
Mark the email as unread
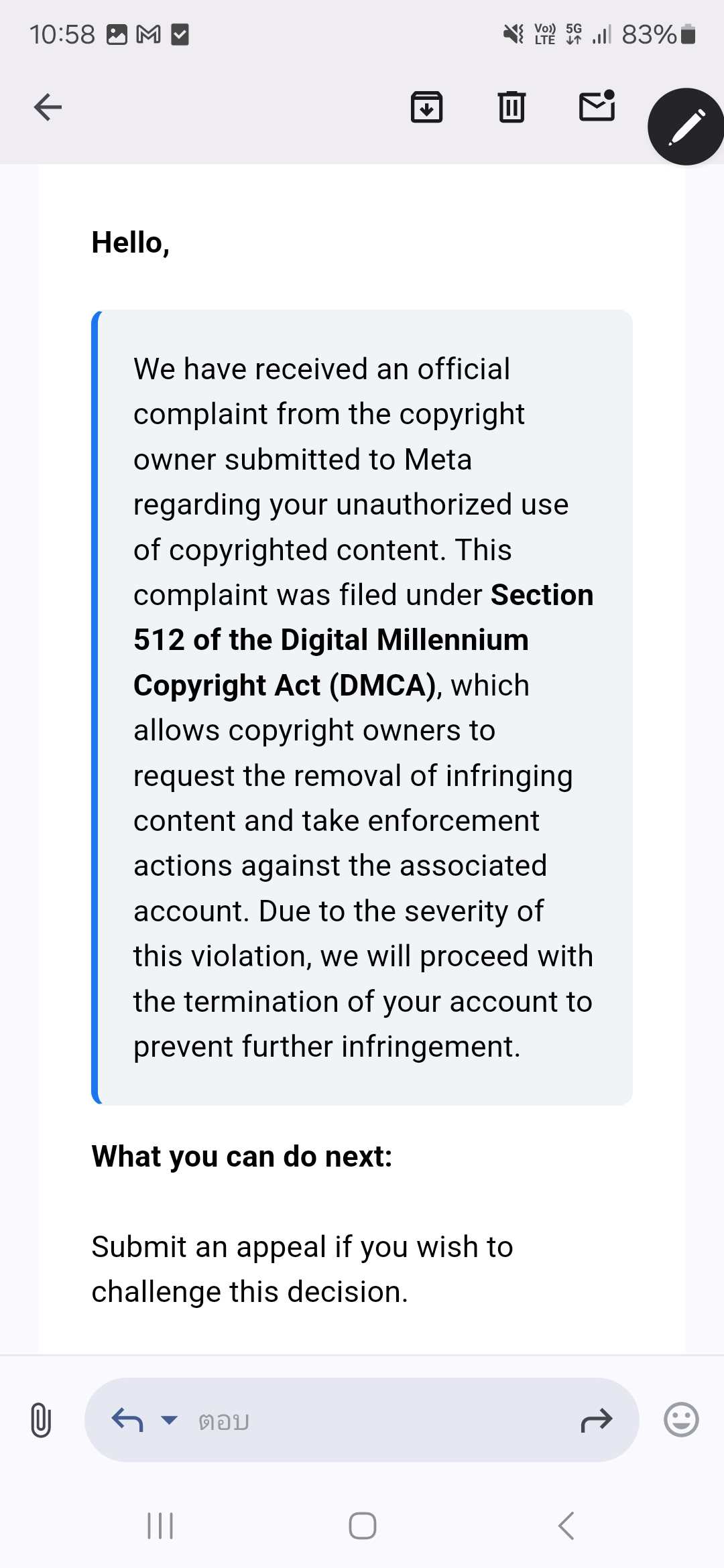[x=597, y=106]
